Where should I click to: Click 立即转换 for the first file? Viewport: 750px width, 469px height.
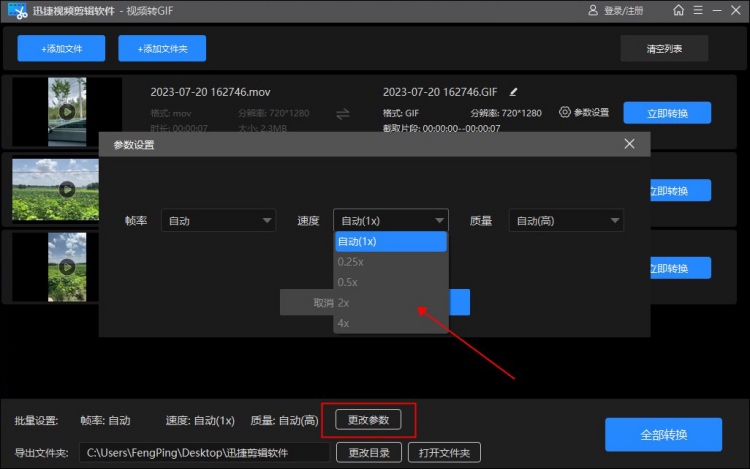[667, 113]
